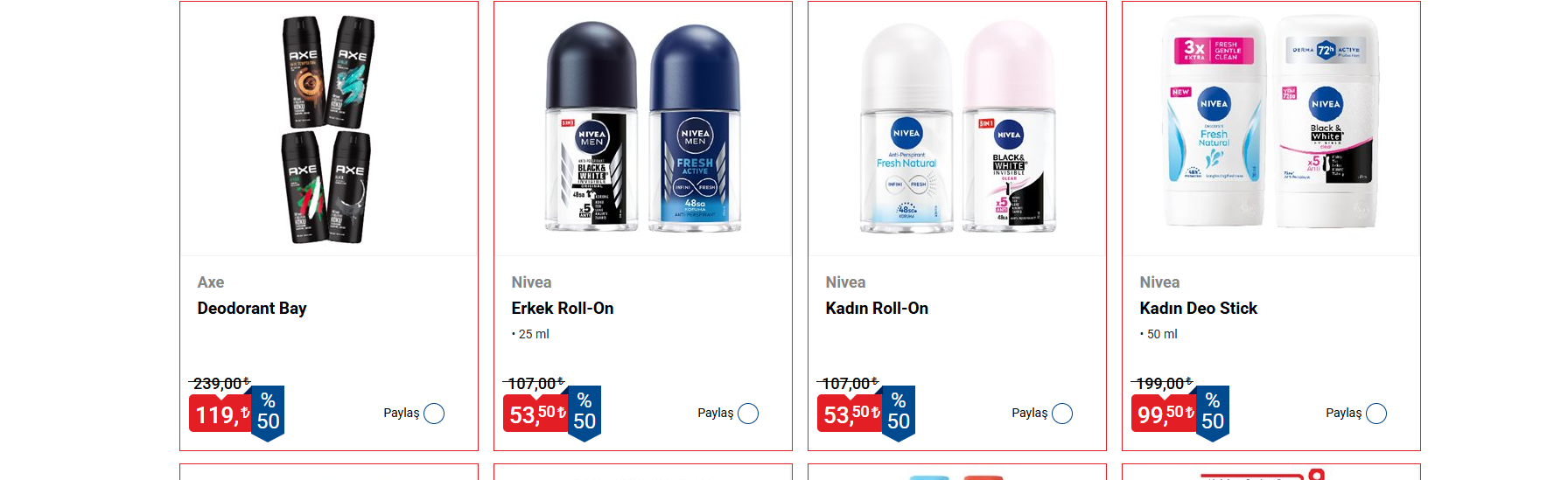Click the Kadın Deo Stick product title
1568x480 pixels.
(x=1198, y=309)
